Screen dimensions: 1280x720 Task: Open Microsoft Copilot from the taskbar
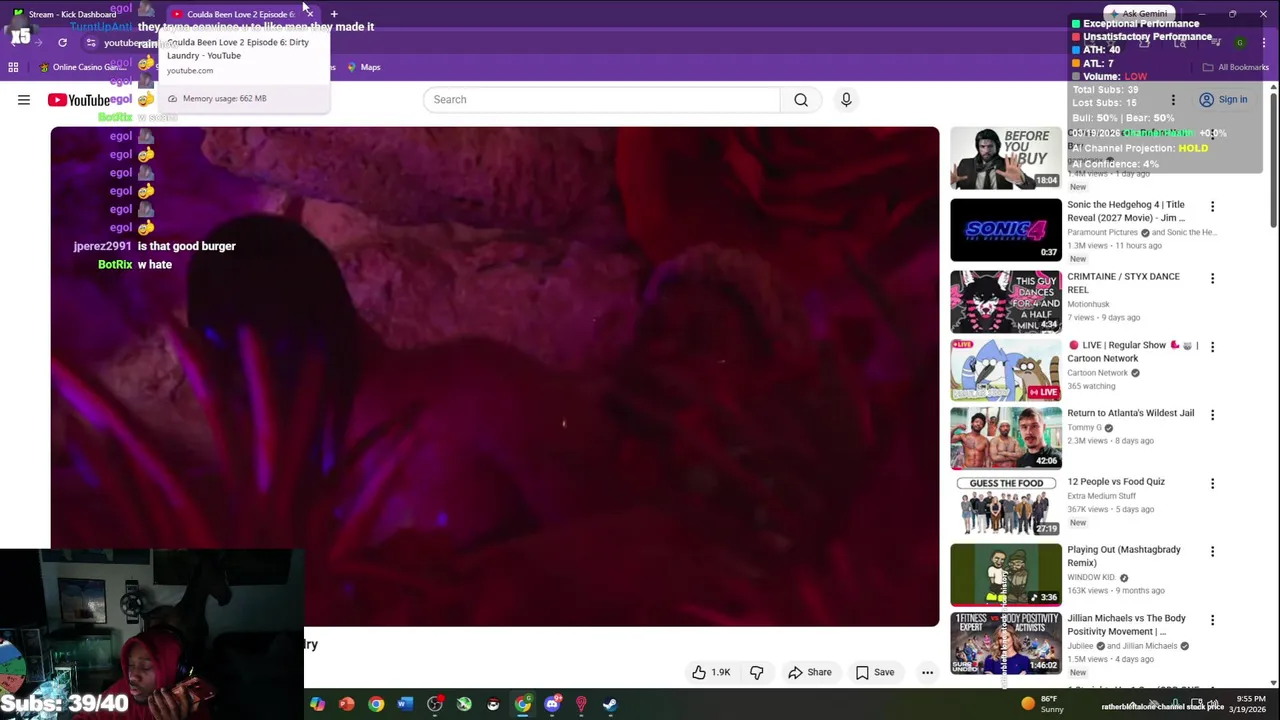tap(317, 704)
